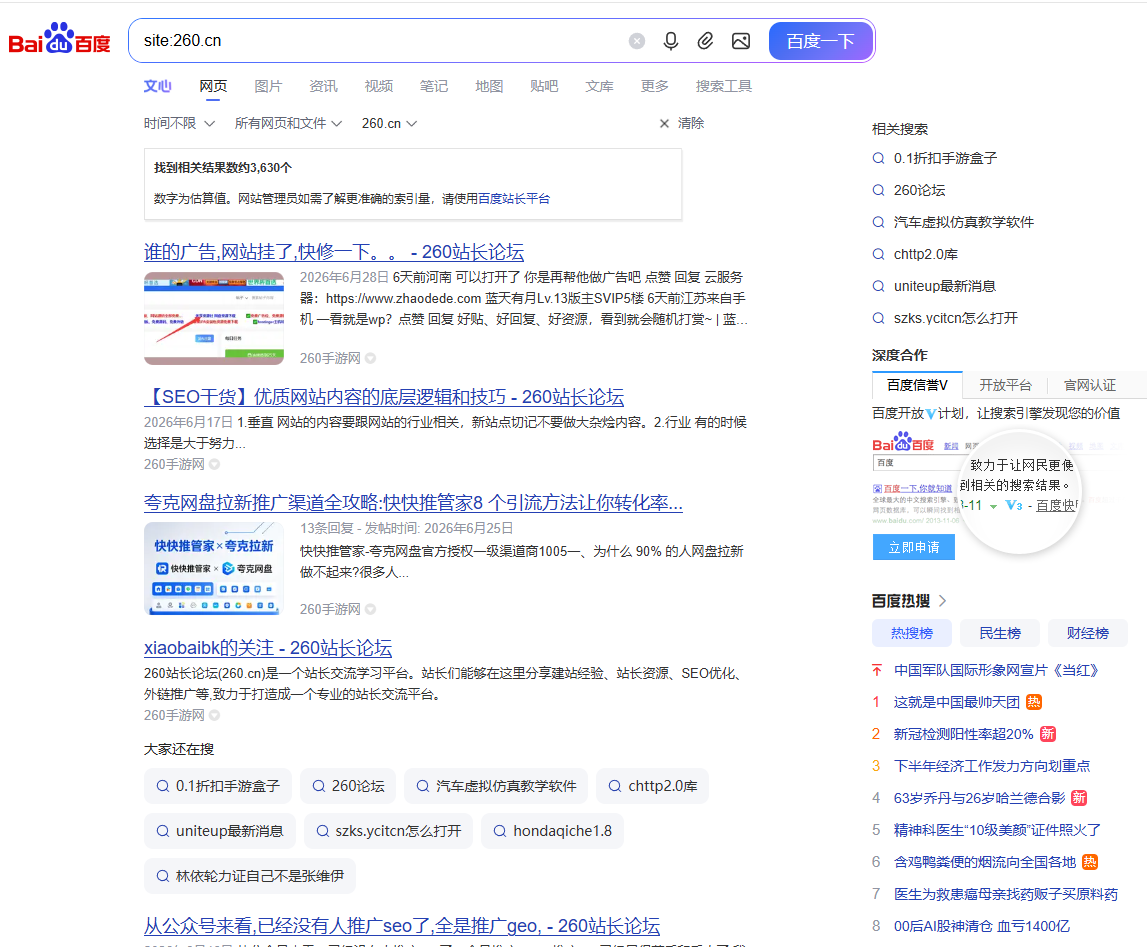Click 260手游网 source under the SEO干货 result
Screen dimensions: 1147x947
coord(174,464)
